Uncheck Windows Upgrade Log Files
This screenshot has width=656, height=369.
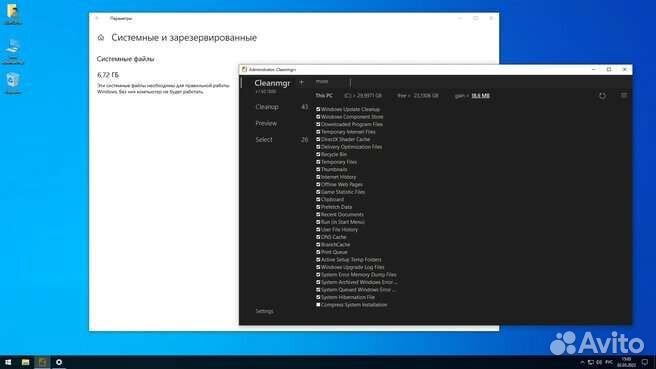318,267
